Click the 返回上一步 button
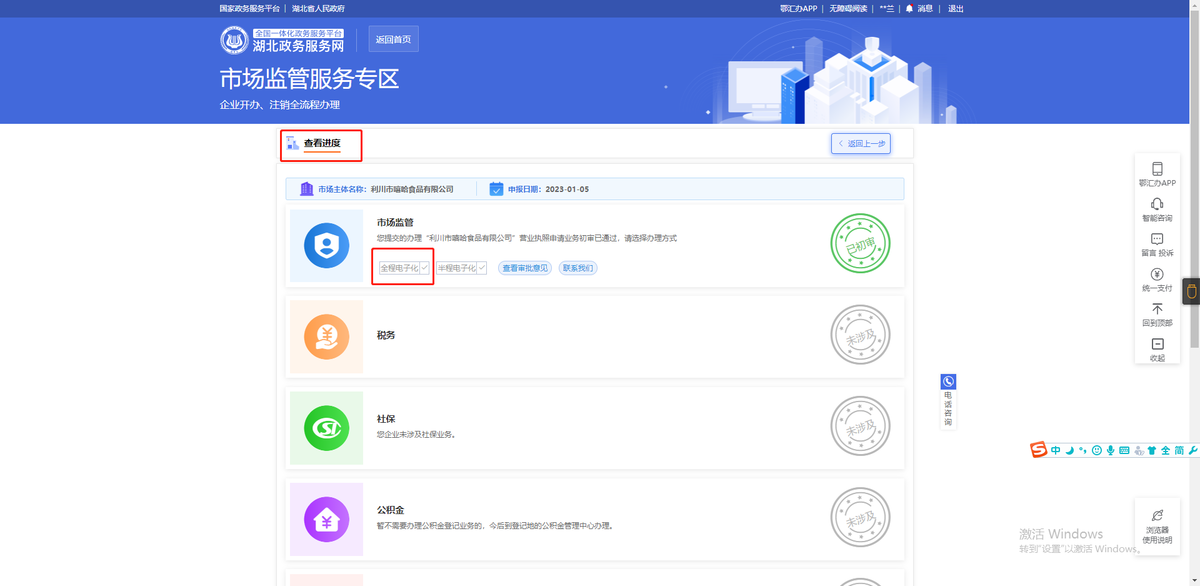The height and width of the screenshot is (586, 1200). pos(860,144)
